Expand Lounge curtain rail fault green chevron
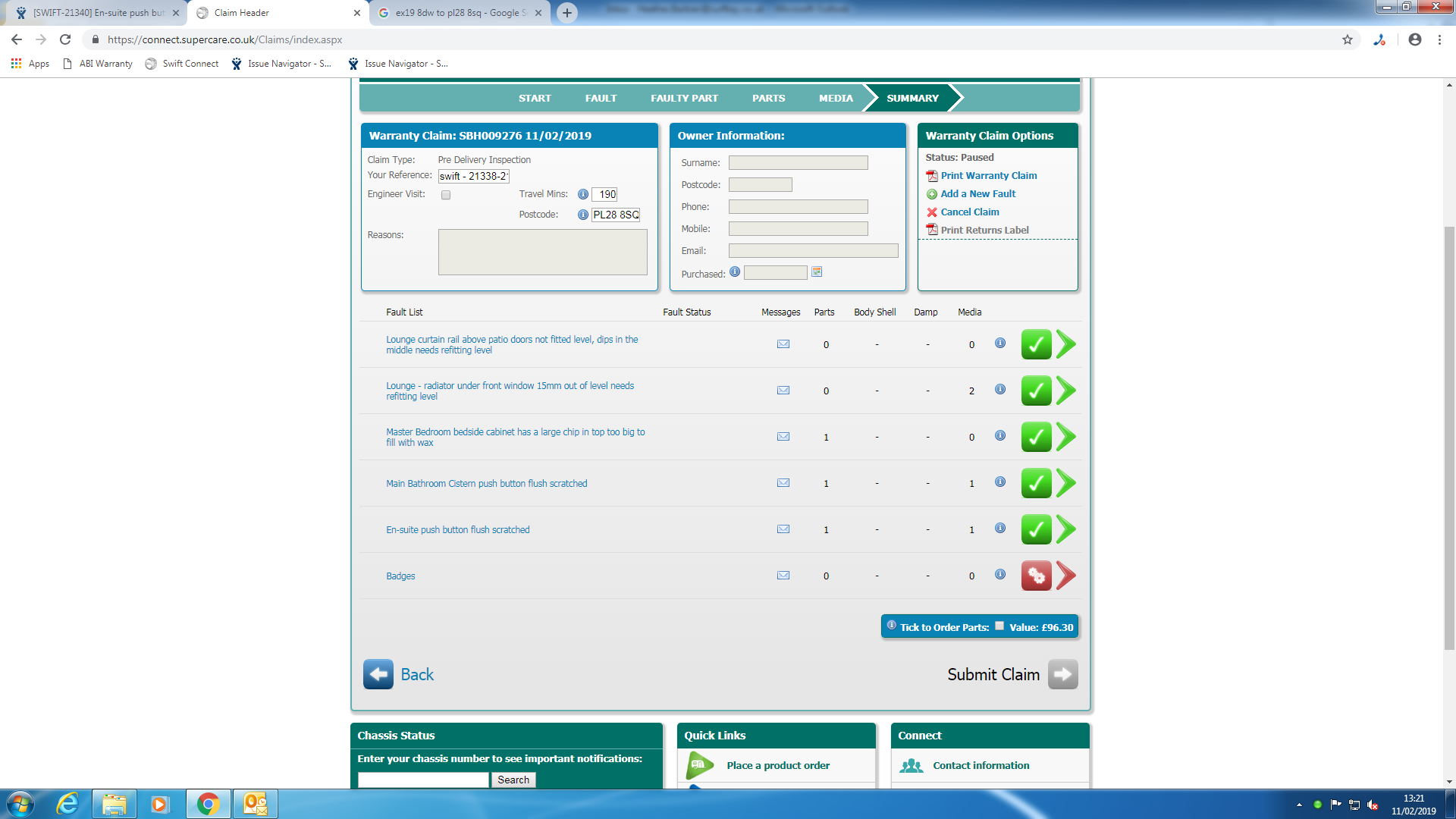Image resolution: width=1456 pixels, height=819 pixels. (x=1066, y=344)
